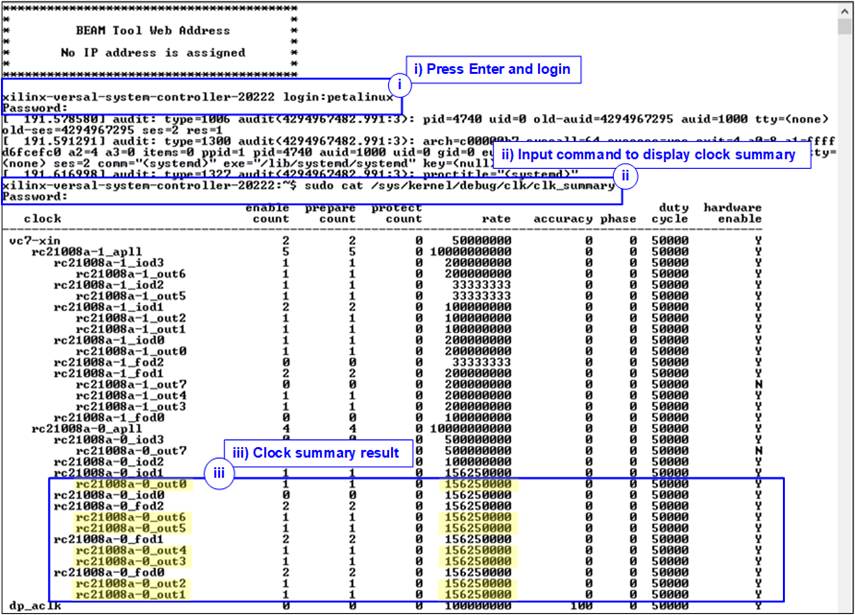Viewport: 855px width, 615px height.
Task: Select the "rc21008a-1_out6" clock name
Action: [131, 274]
